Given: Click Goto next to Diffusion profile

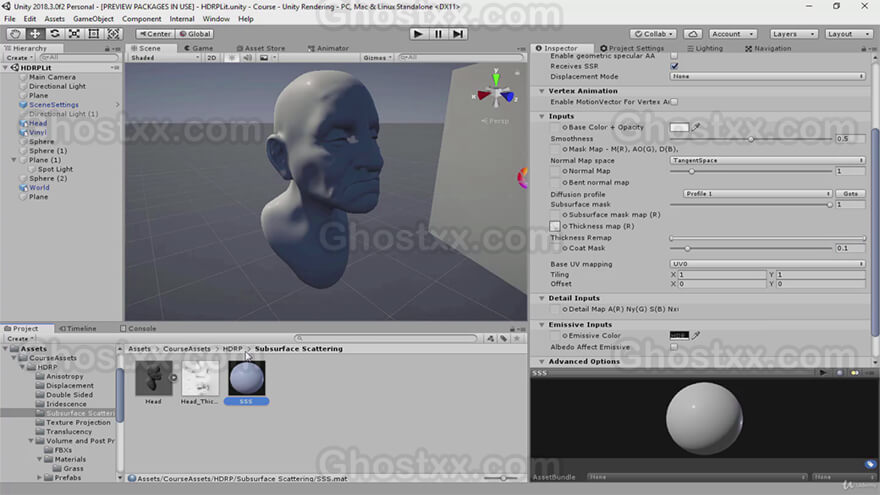Looking at the screenshot, I should 850,194.
